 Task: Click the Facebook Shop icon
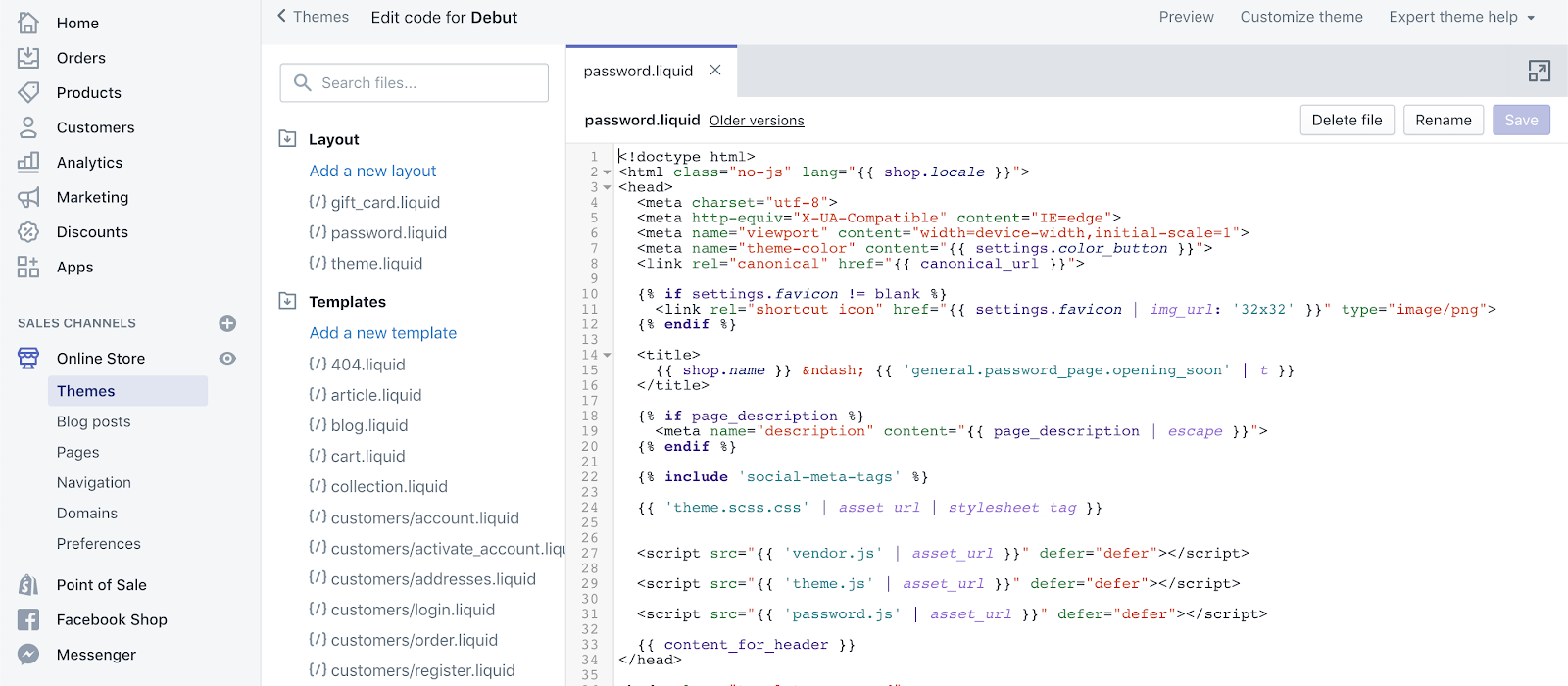click(28, 619)
